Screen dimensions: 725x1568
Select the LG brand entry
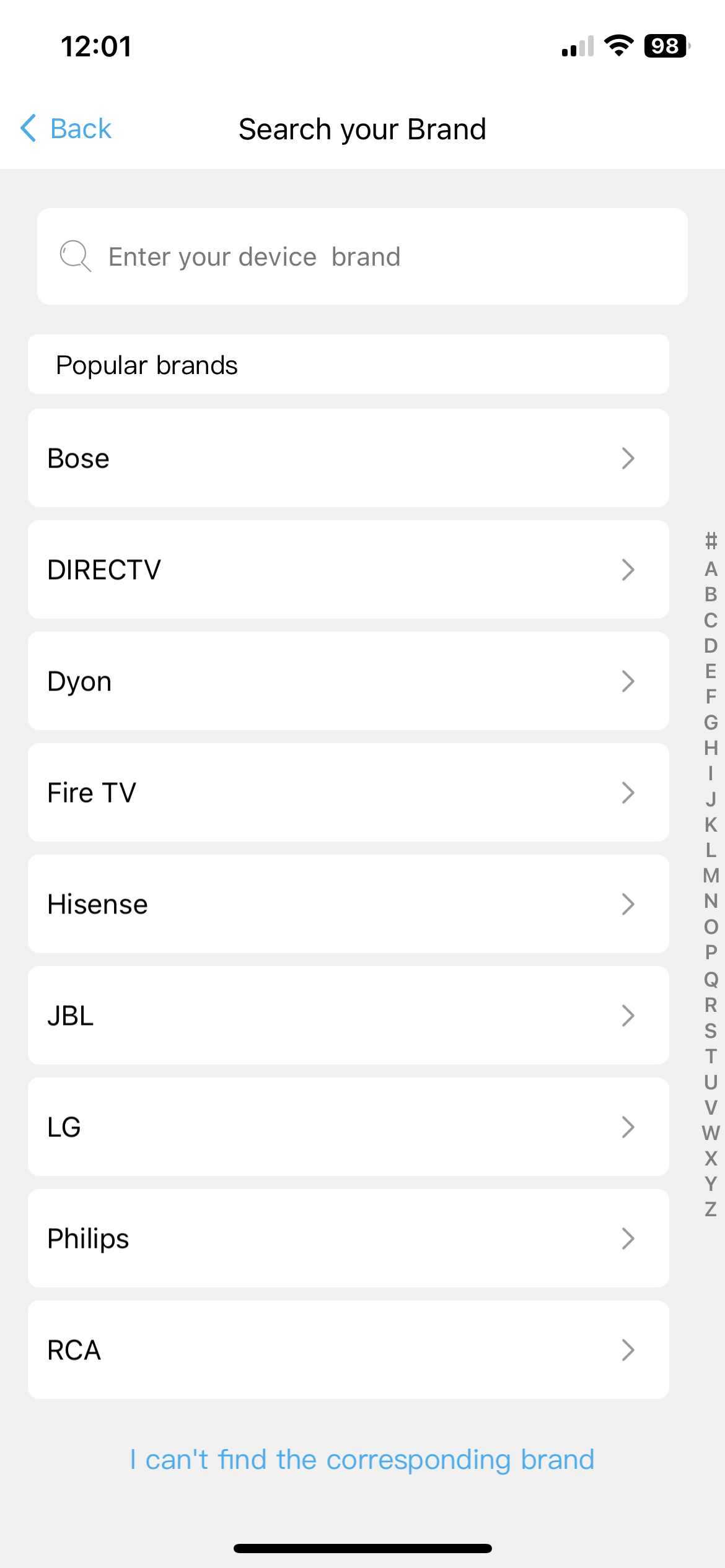coord(348,1127)
